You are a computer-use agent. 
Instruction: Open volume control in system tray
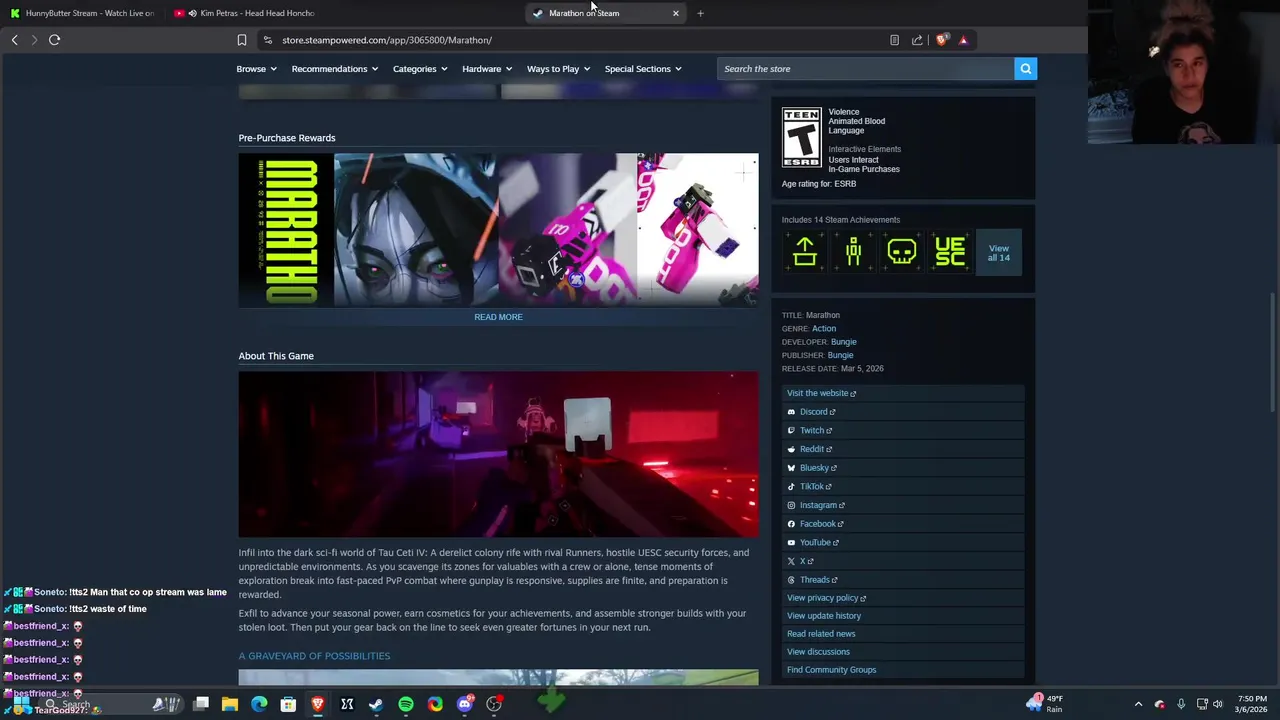(1218, 704)
